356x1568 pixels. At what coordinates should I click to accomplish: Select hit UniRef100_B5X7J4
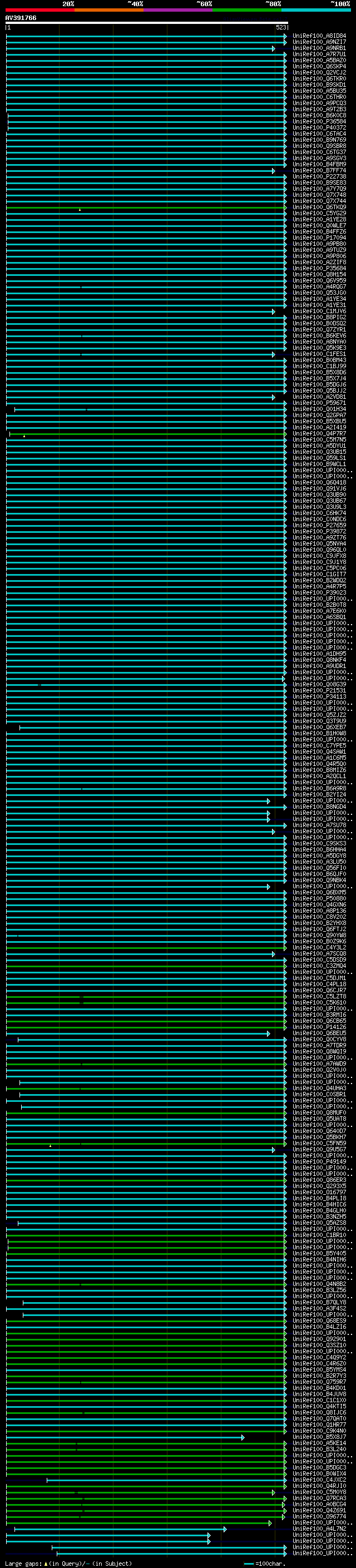pos(319,379)
